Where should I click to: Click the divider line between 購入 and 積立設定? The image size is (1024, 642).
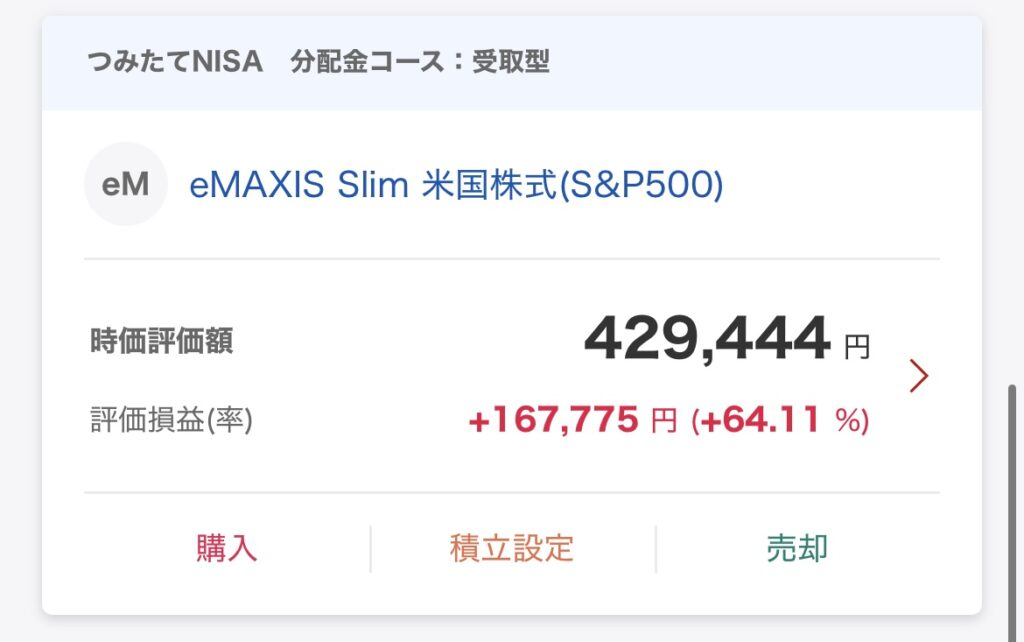(370, 549)
